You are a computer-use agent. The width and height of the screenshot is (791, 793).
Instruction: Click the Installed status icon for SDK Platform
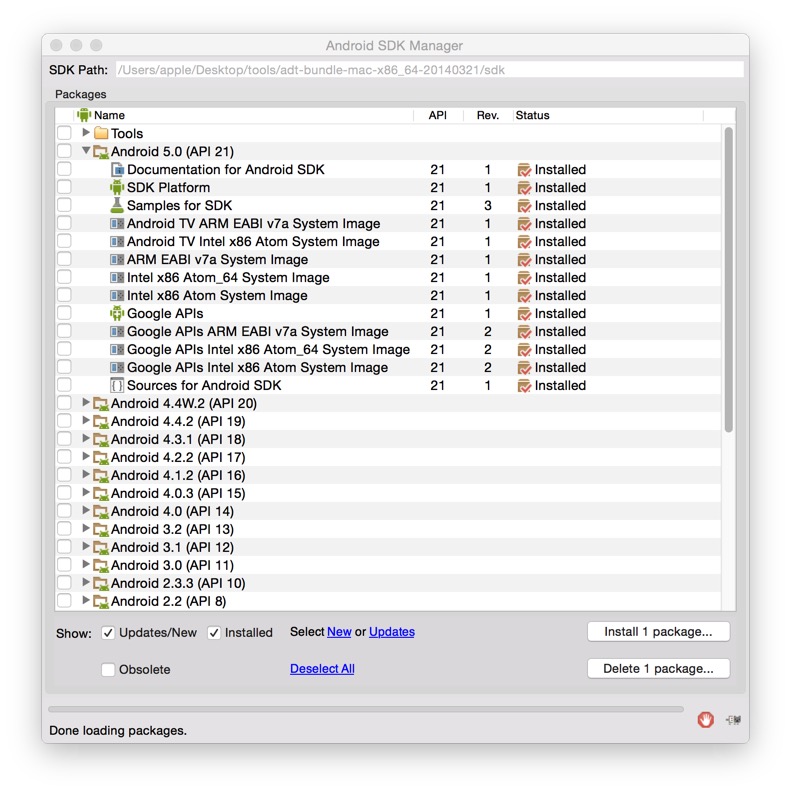(x=524, y=188)
